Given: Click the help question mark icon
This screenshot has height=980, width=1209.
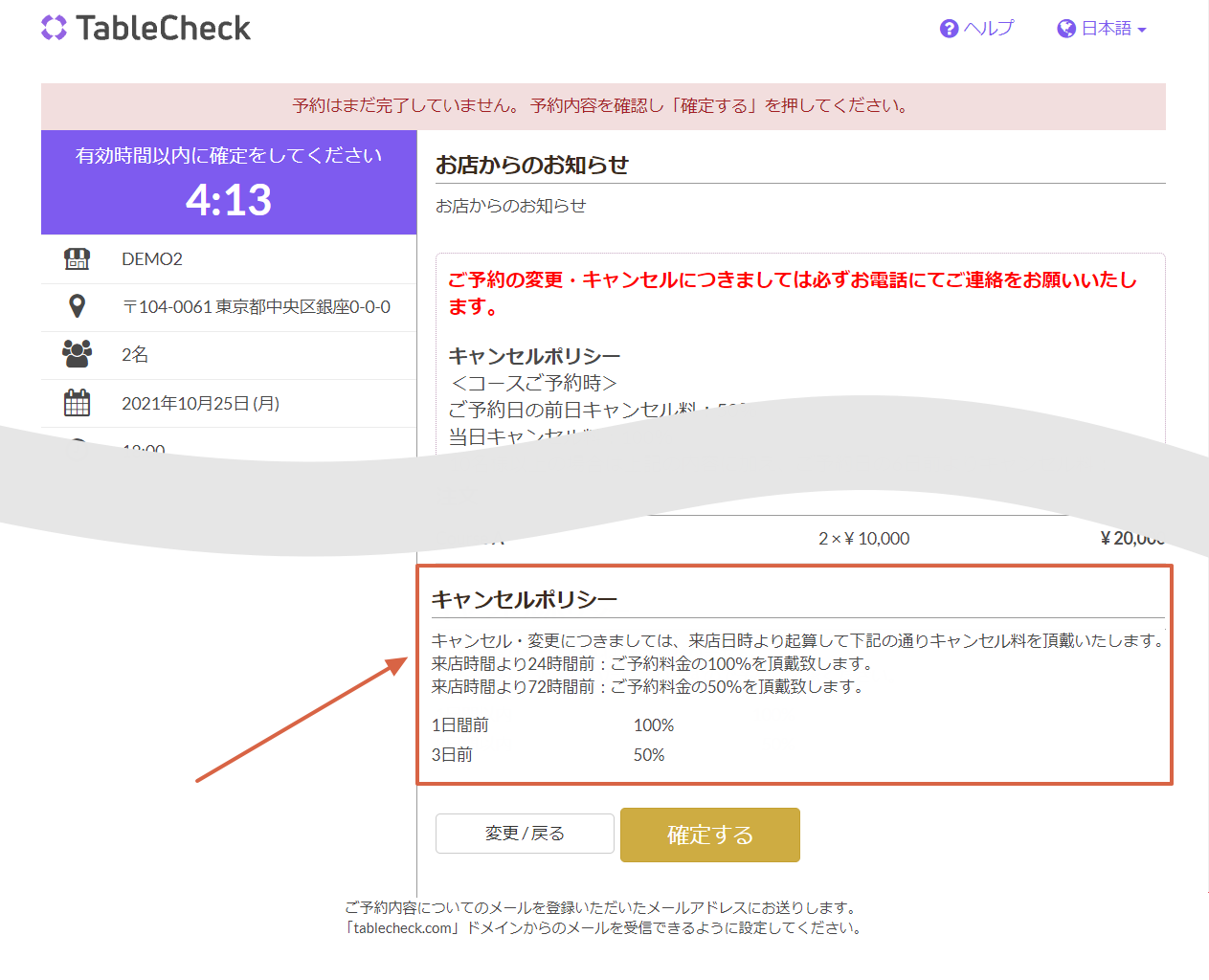Looking at the screenshot, I should pos(949,29).
